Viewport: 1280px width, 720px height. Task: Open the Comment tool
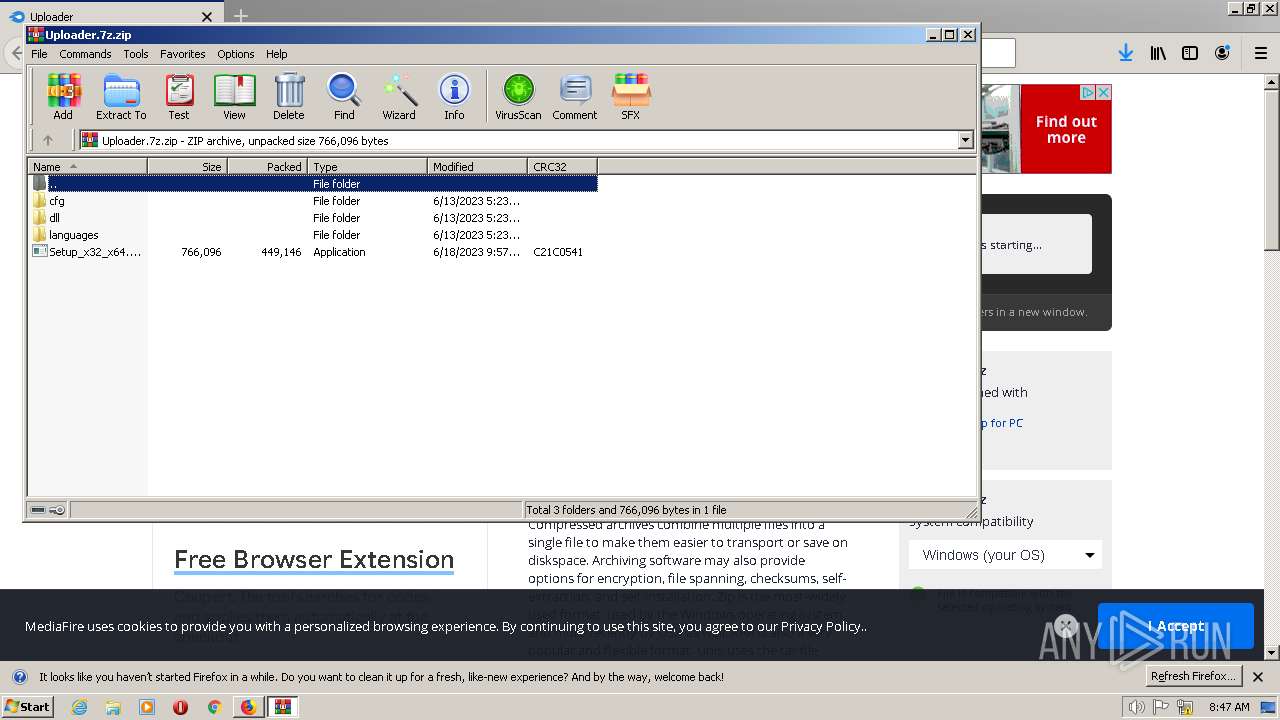pos(575,97)
